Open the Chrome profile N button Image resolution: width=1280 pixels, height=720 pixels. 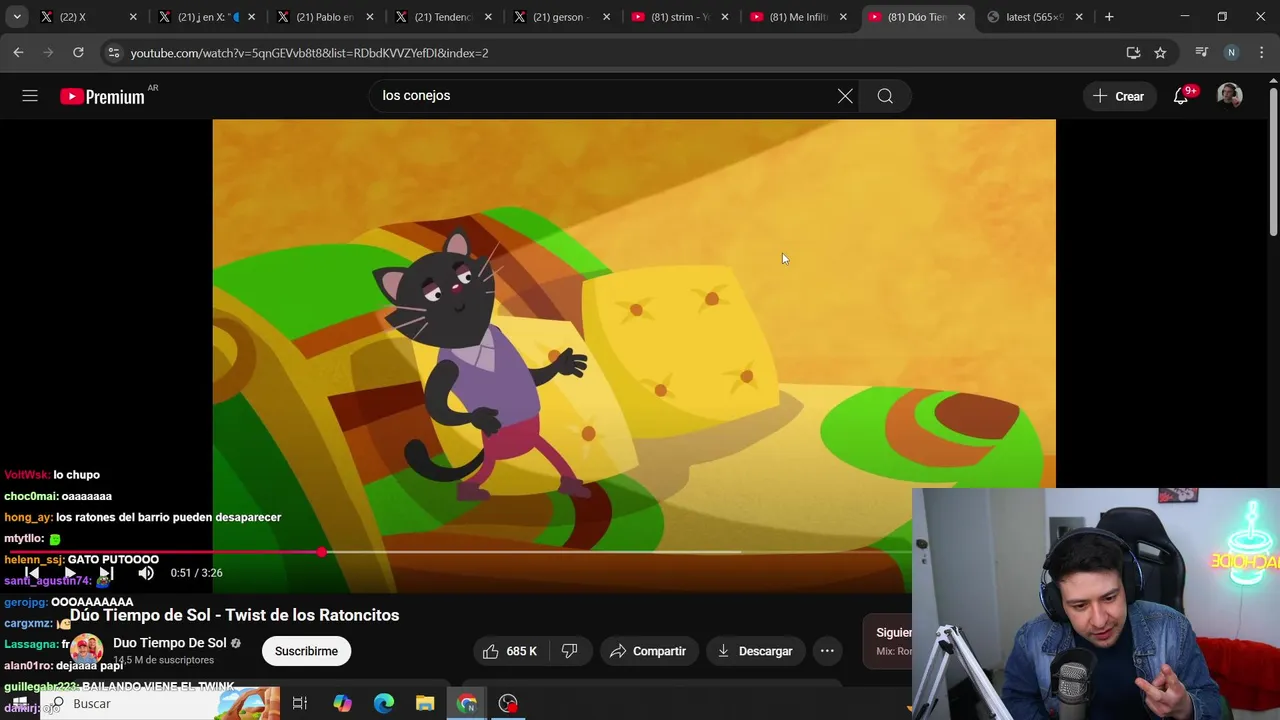(x=1231, y=53)
